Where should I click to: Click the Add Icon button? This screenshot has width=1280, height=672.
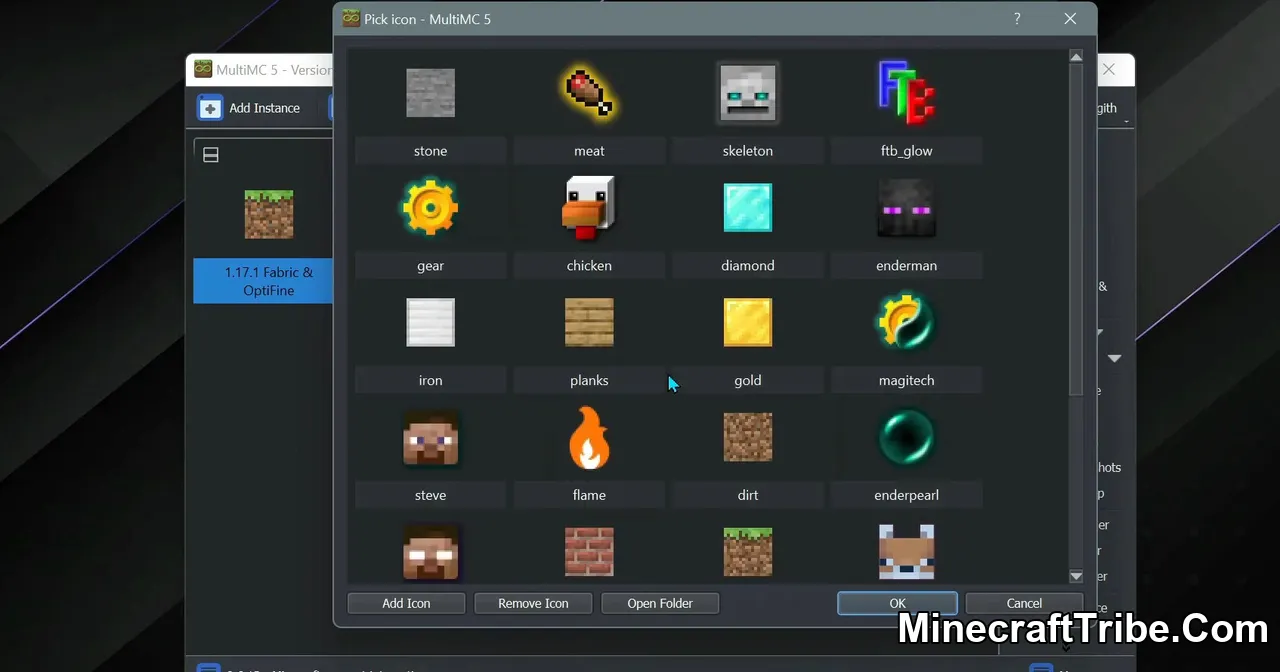point(406,603)
